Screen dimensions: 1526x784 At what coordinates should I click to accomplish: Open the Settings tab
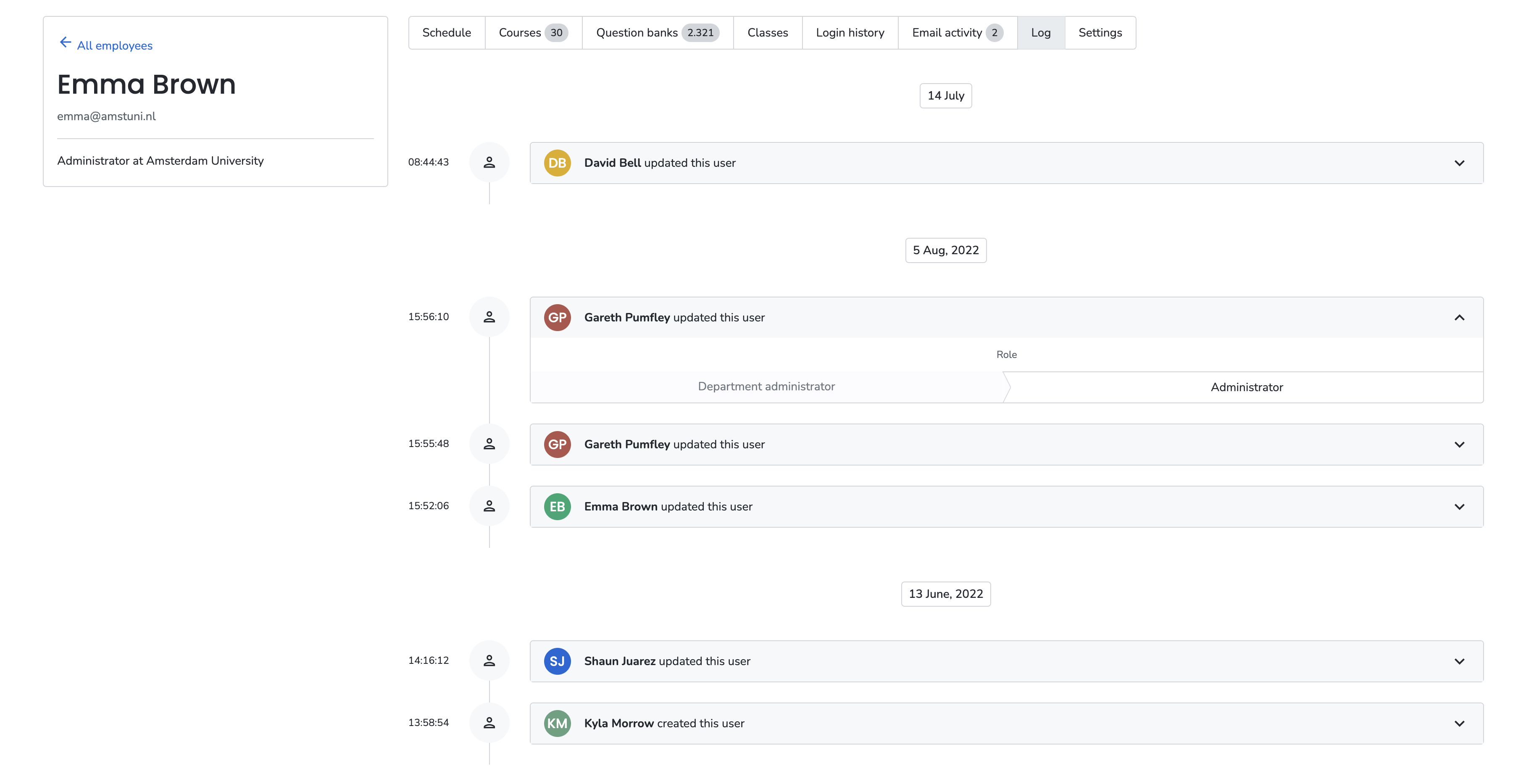1100,33
